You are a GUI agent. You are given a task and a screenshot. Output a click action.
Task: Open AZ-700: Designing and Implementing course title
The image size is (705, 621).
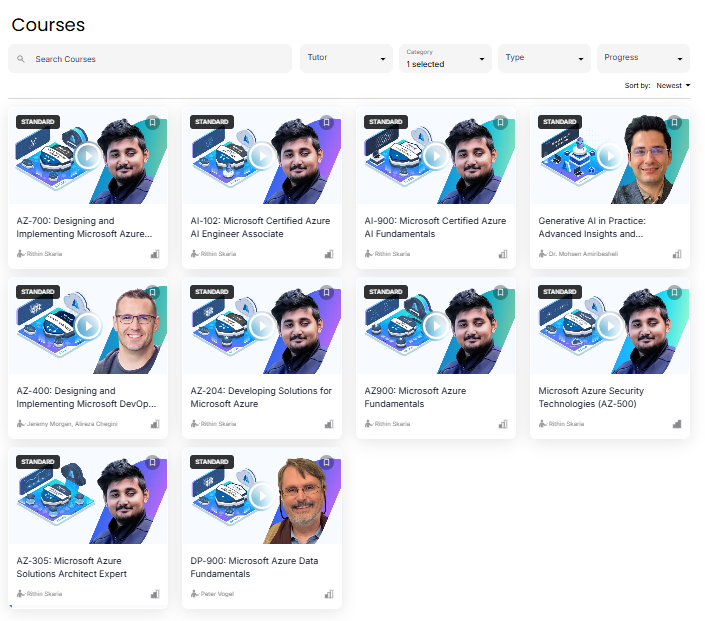pyautogui.click(x=84, y=228)
